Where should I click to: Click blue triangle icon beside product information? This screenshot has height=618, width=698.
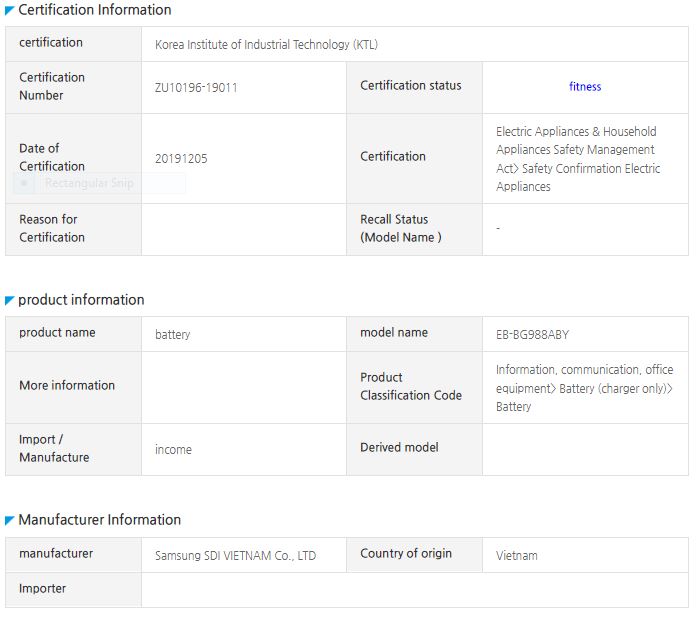[10, 300]
